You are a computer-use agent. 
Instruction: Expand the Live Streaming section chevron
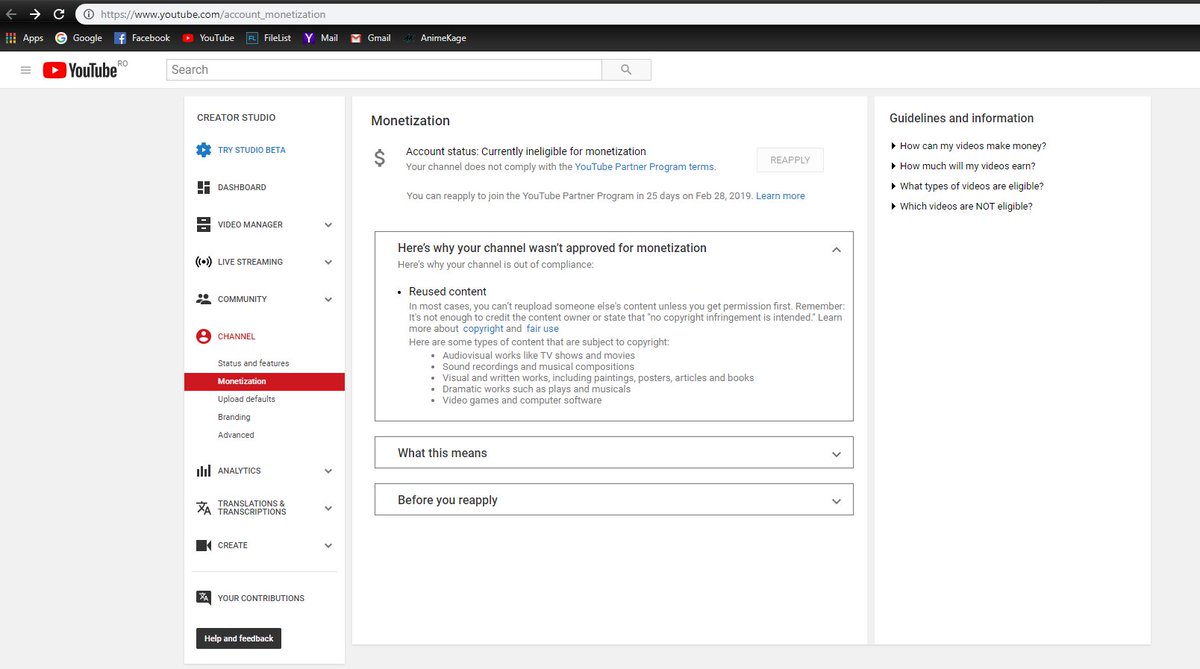pyautogui.click(x=328, y=262)
